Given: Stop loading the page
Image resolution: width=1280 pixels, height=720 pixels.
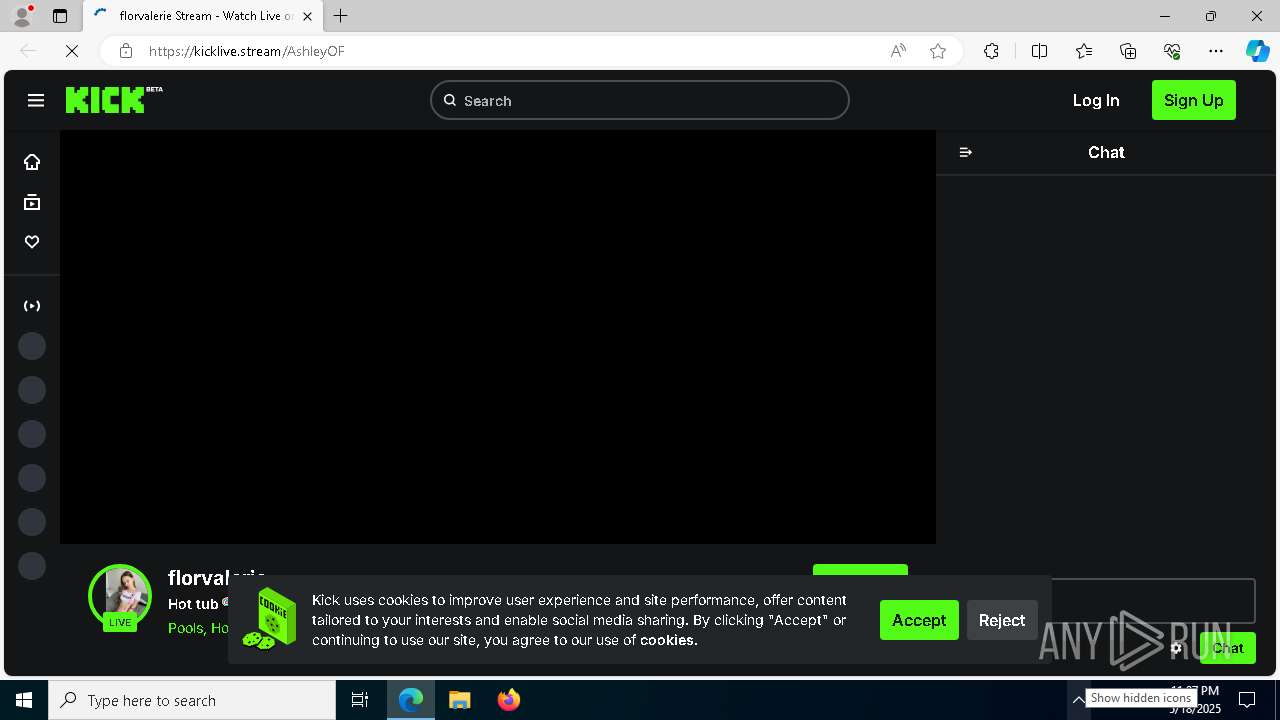Looking at the screenshot, I should pos(72,51).
